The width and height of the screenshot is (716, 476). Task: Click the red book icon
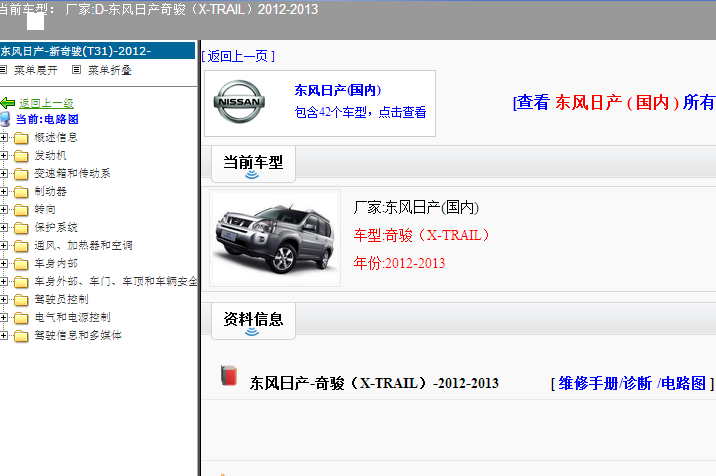229,376
